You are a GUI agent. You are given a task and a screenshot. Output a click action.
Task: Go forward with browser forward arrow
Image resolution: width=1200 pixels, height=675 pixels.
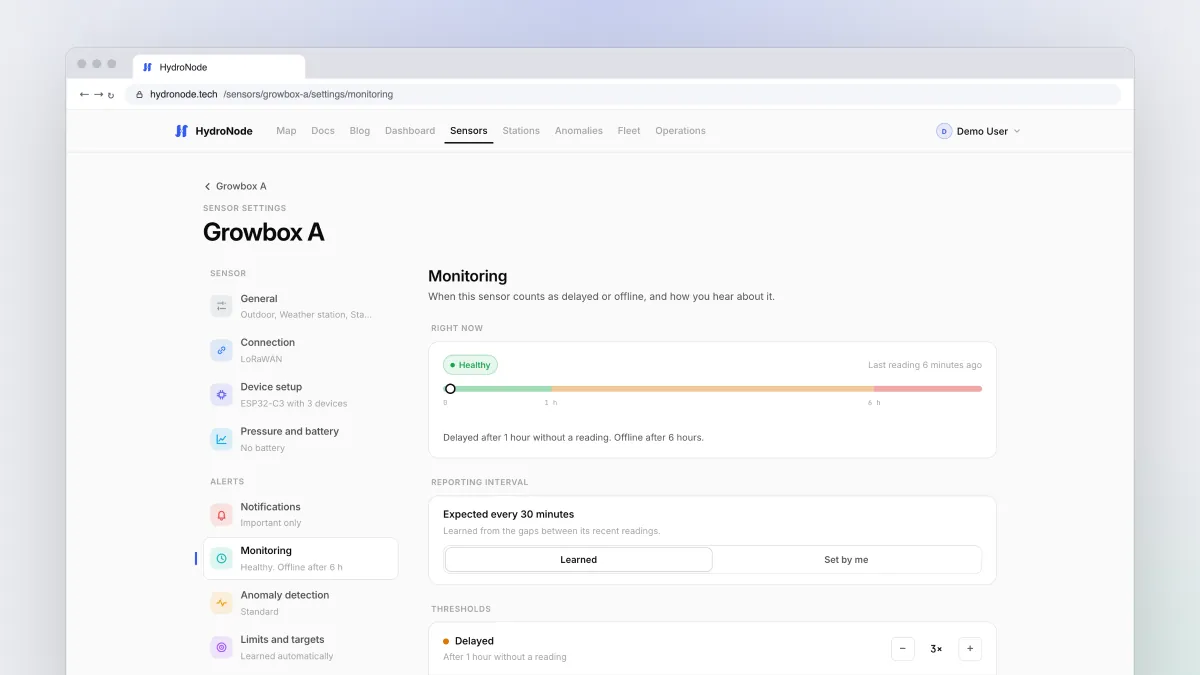pos(98,94)
